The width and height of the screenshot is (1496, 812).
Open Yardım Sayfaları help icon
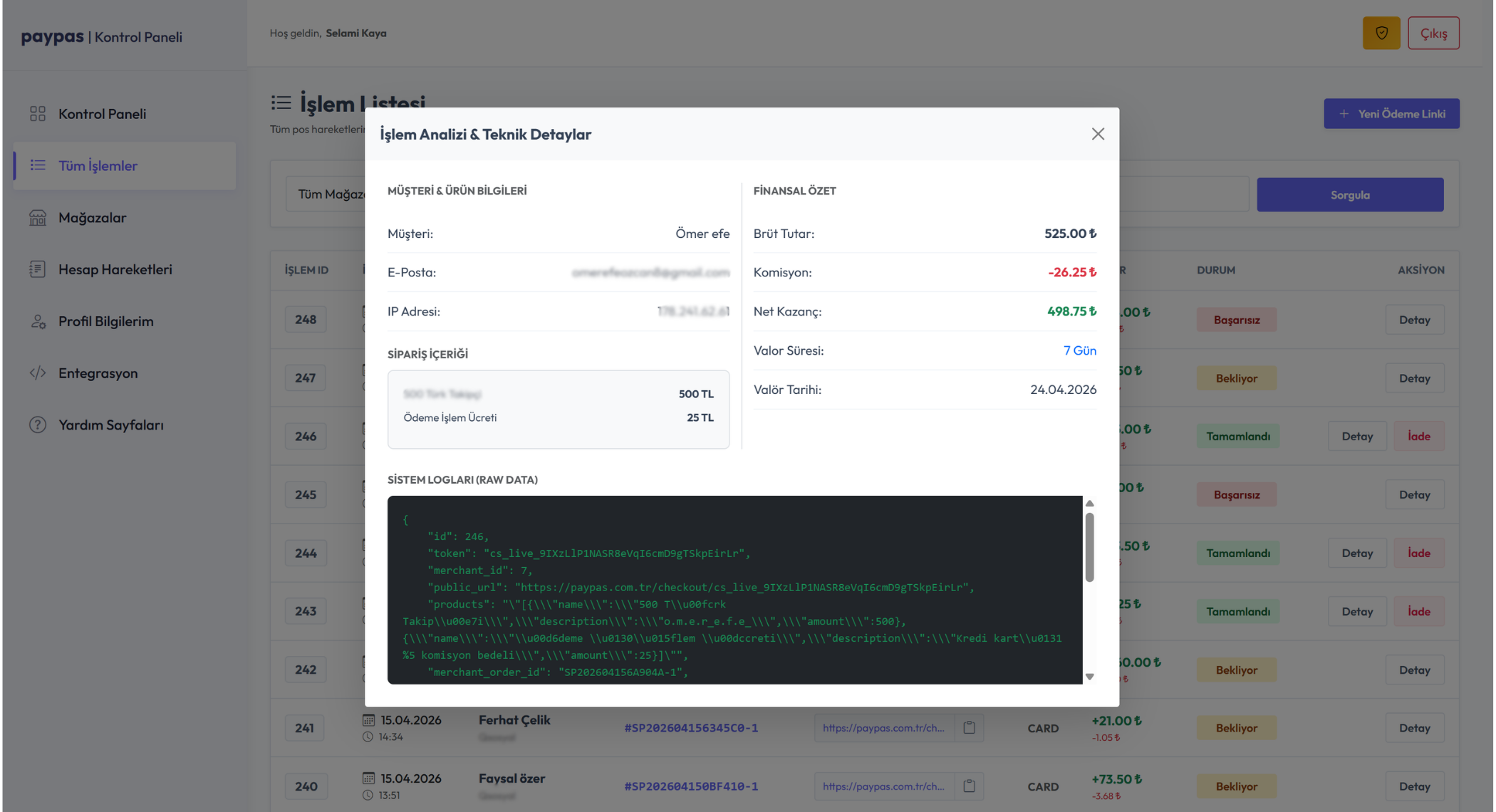coord(38,425)
